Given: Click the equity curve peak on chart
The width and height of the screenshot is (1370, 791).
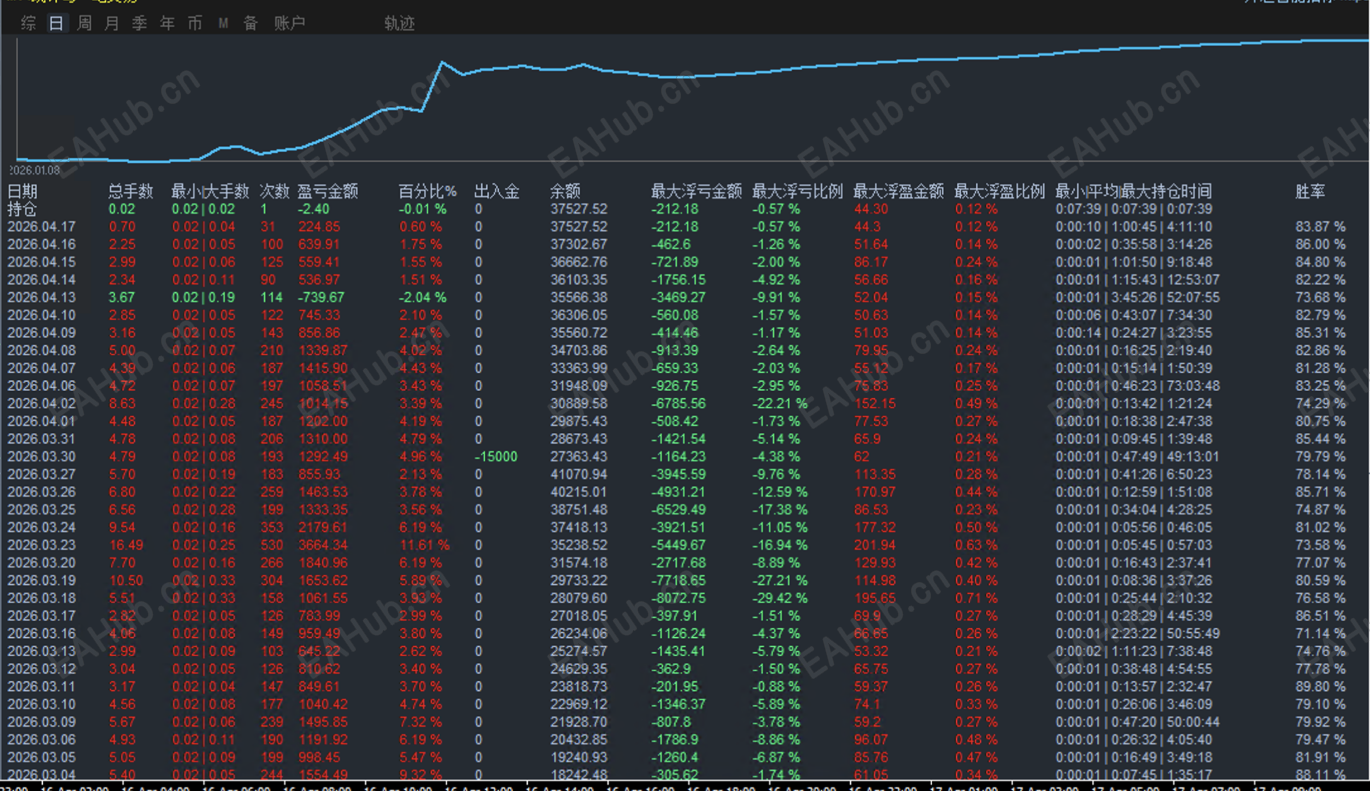Looking at the screenshot, I should coord(442,63).
